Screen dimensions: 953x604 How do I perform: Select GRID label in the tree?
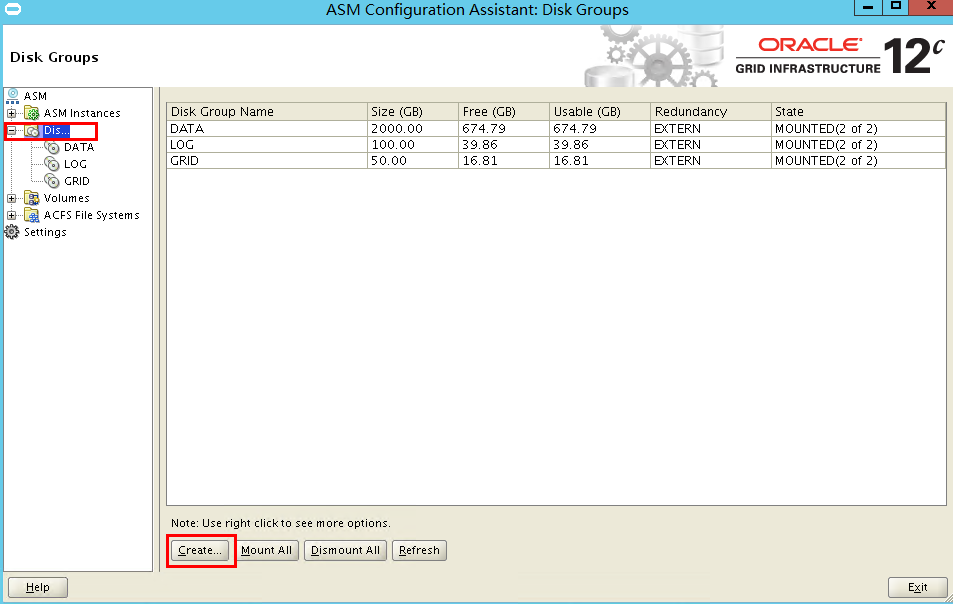click(77, 181)
